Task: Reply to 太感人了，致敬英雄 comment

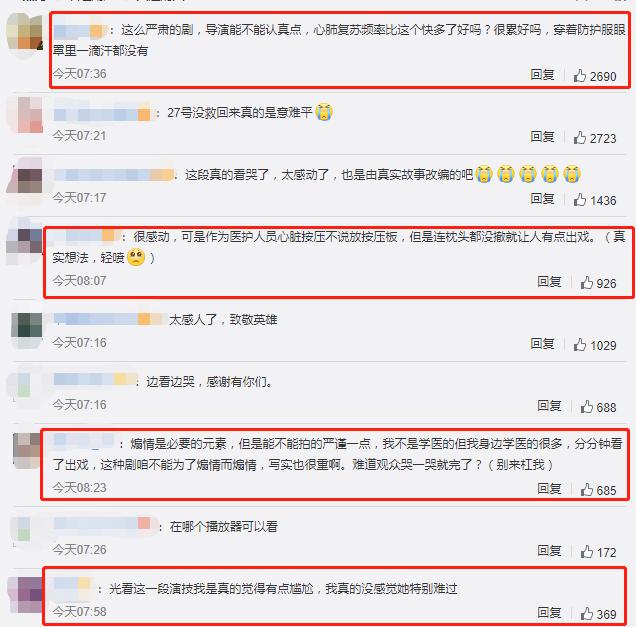Action: [542, 344]
